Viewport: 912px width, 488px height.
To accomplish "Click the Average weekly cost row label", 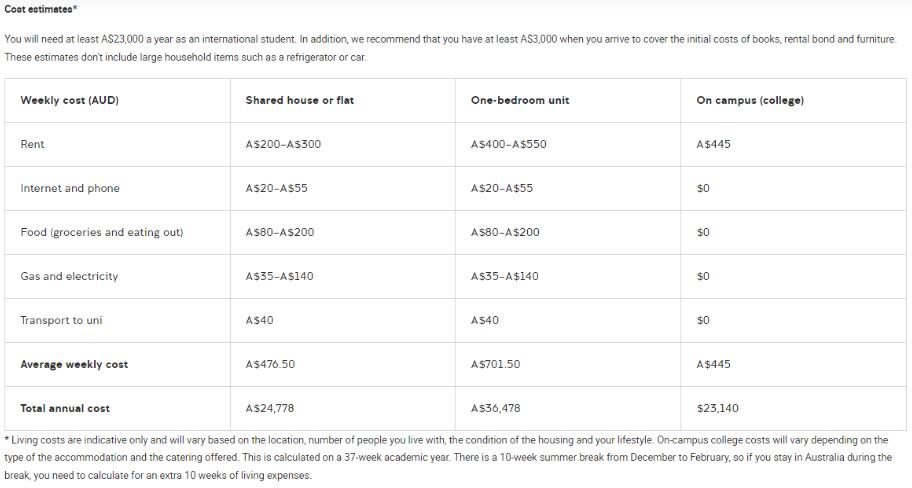I will pyautogui.click(x=74, y=364).
